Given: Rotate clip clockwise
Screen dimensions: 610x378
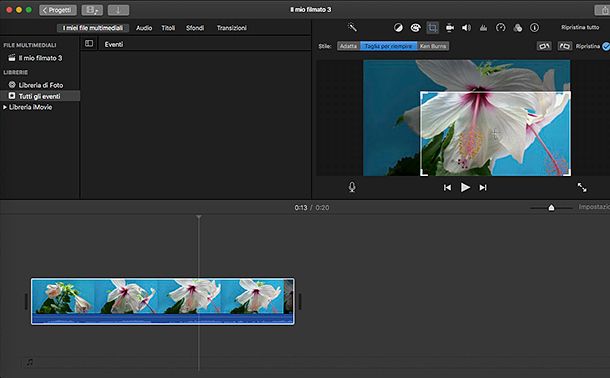Looking at the screenshot, I should pyautogui.click(x=564, y=46).
